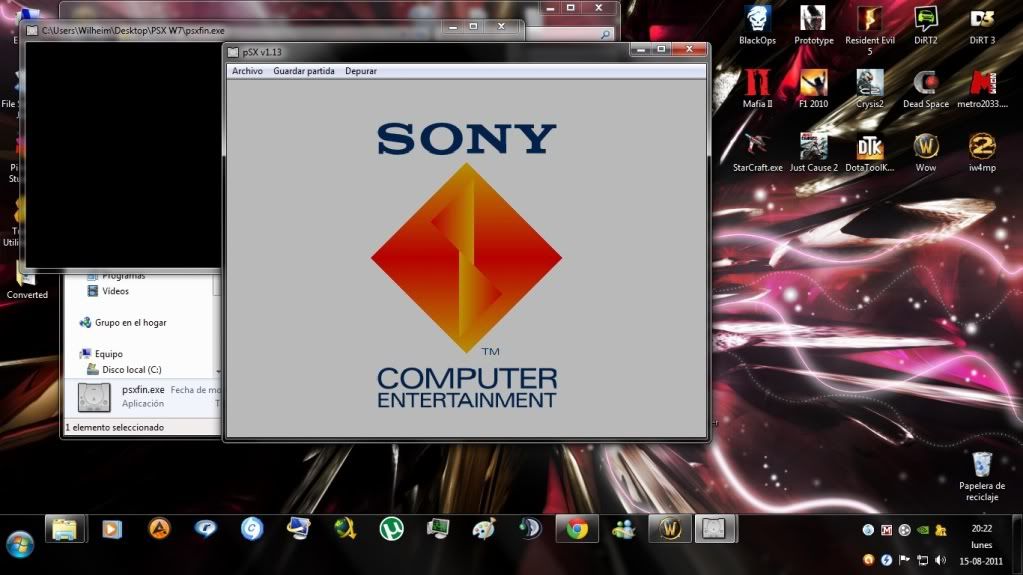This screenshot has width=1023, height=575.
Task: Open the volume speaker tray icon
Action: 940,560
